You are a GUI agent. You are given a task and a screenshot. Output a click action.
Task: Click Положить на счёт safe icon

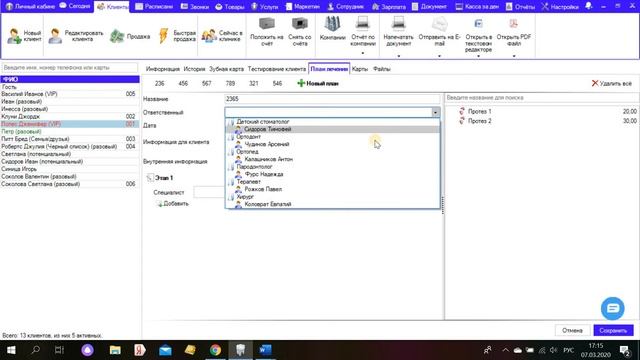(267, 24)
